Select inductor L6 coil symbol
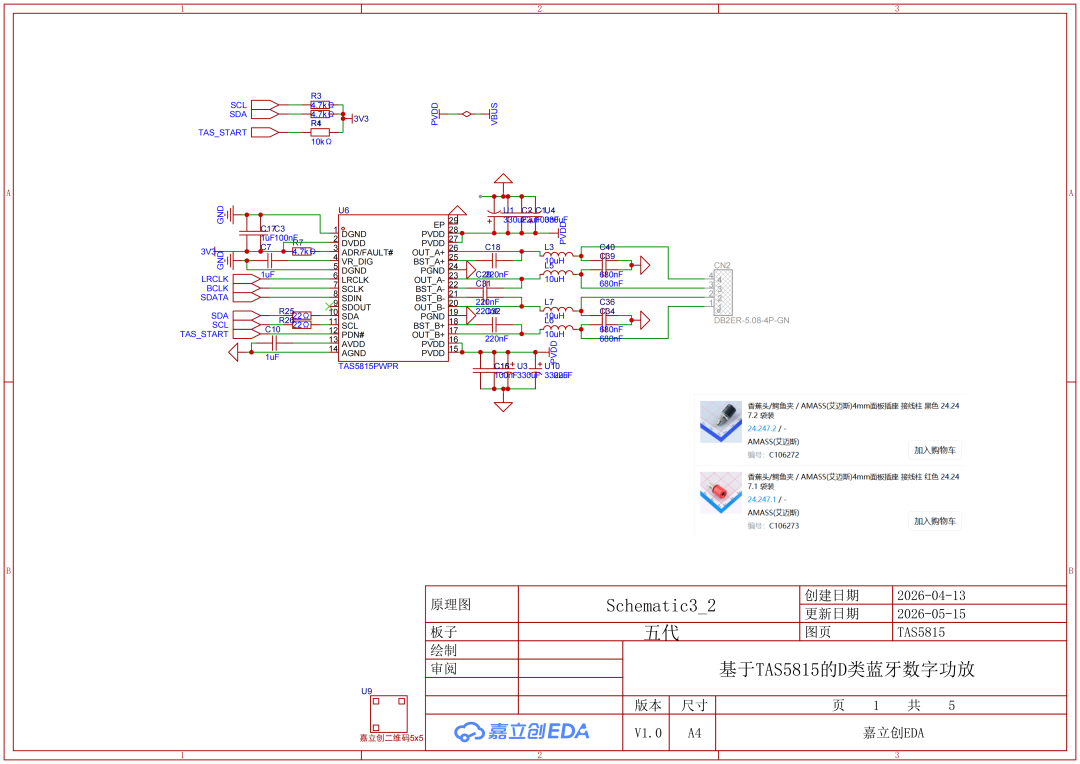The image size is (1080, 764). (x=557, y=328)
